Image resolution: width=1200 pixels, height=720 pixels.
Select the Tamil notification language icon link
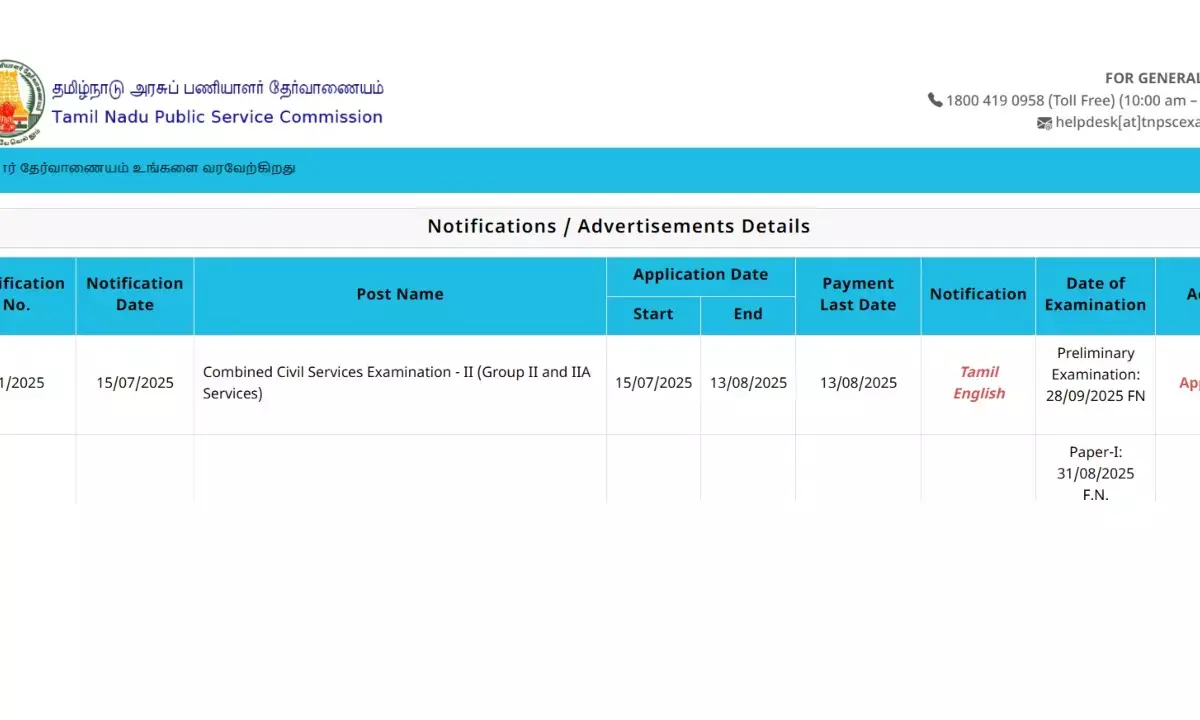(978, 372)
